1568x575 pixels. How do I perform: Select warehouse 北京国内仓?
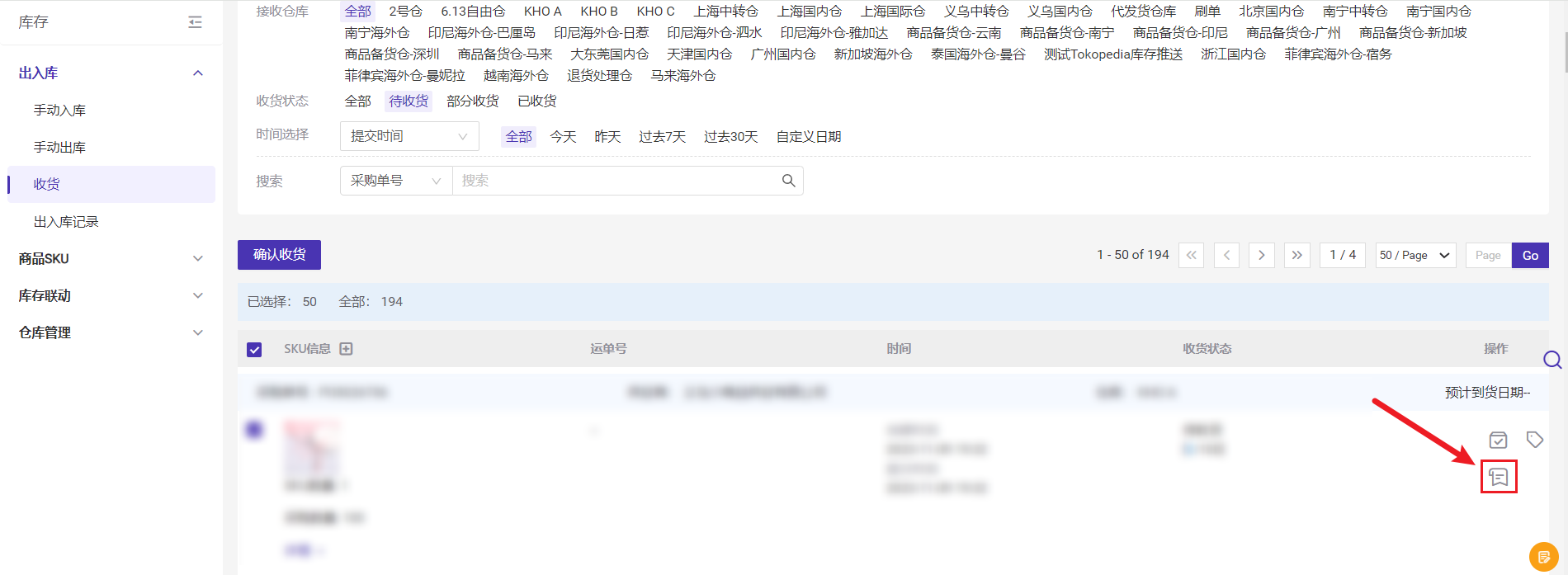(1271, 11)
